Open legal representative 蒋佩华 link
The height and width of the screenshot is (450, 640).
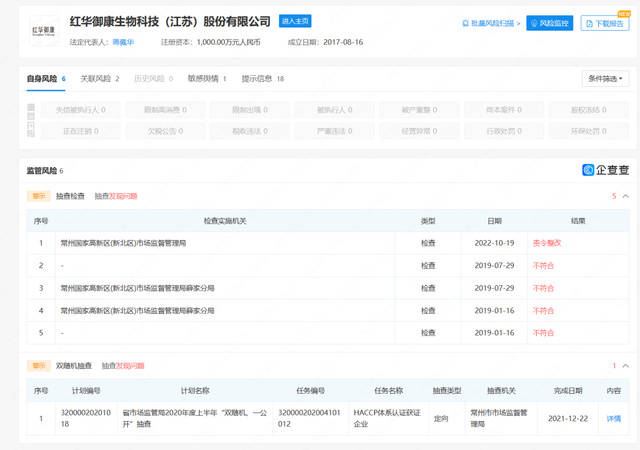coord(125,41)
